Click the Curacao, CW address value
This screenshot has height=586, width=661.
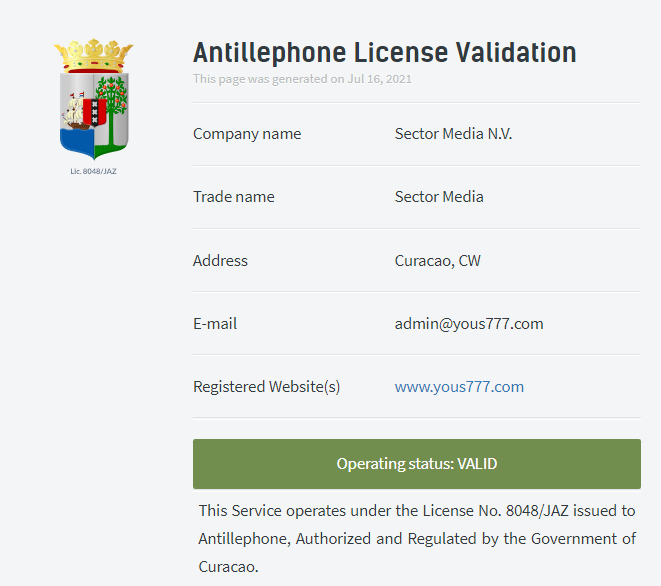(x=438, y=261)
